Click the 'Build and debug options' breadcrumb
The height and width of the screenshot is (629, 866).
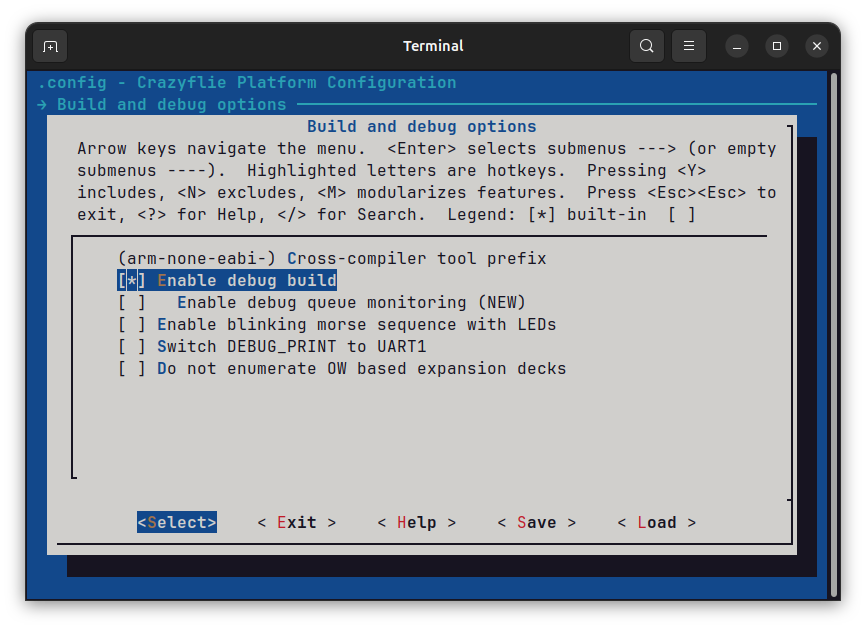pyautogui.click(x=172, y=105)
